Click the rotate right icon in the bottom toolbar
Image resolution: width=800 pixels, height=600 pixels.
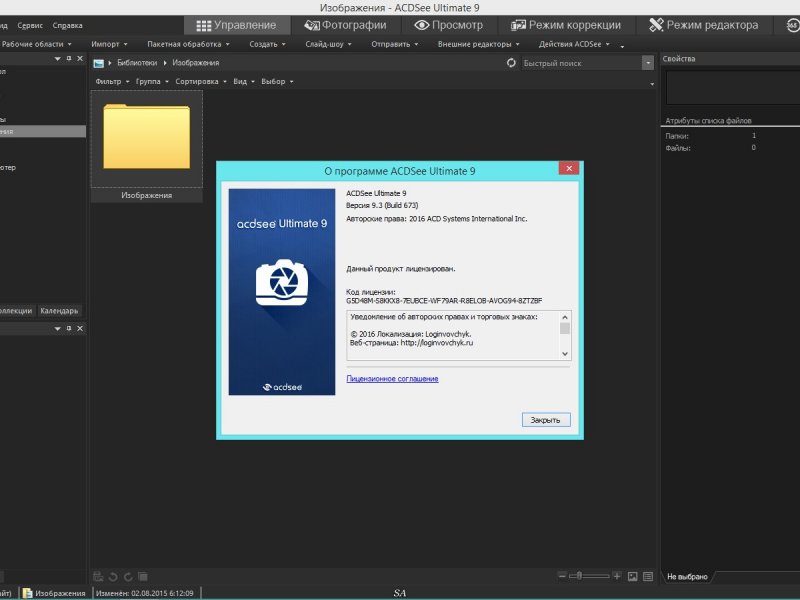pos(128,577)
